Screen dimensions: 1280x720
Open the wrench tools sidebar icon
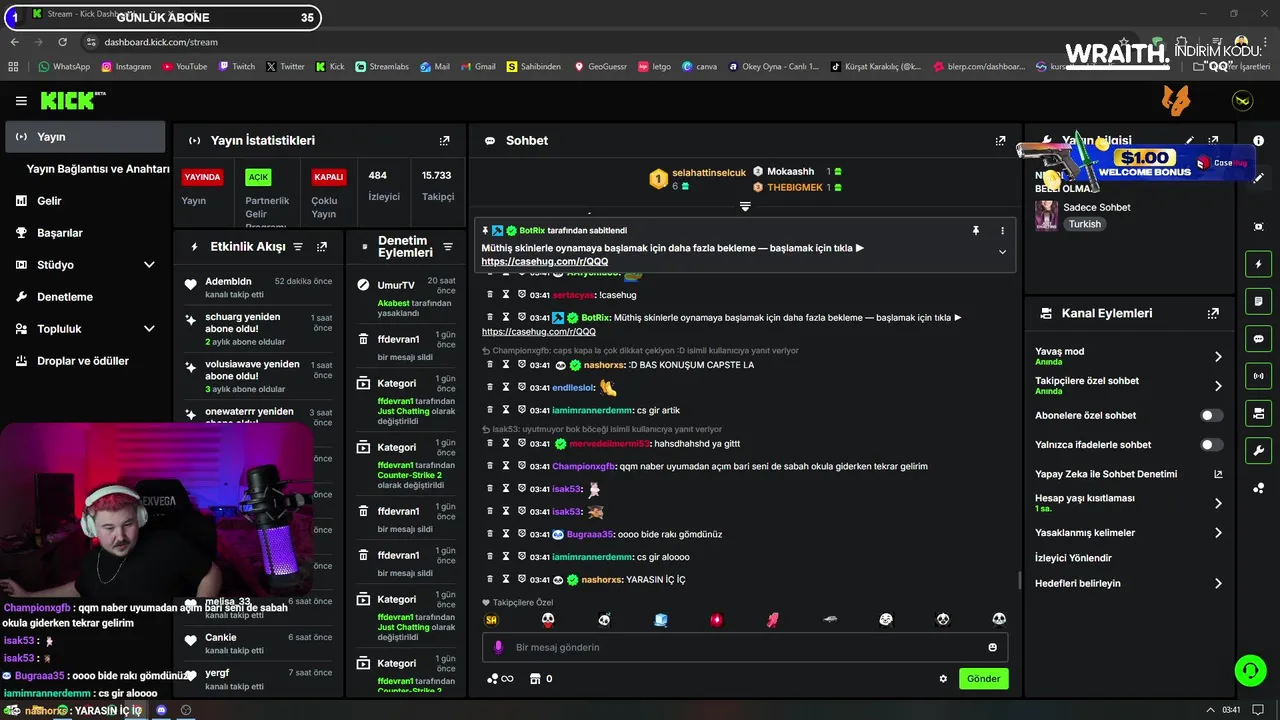click(x=1259, y=450)
